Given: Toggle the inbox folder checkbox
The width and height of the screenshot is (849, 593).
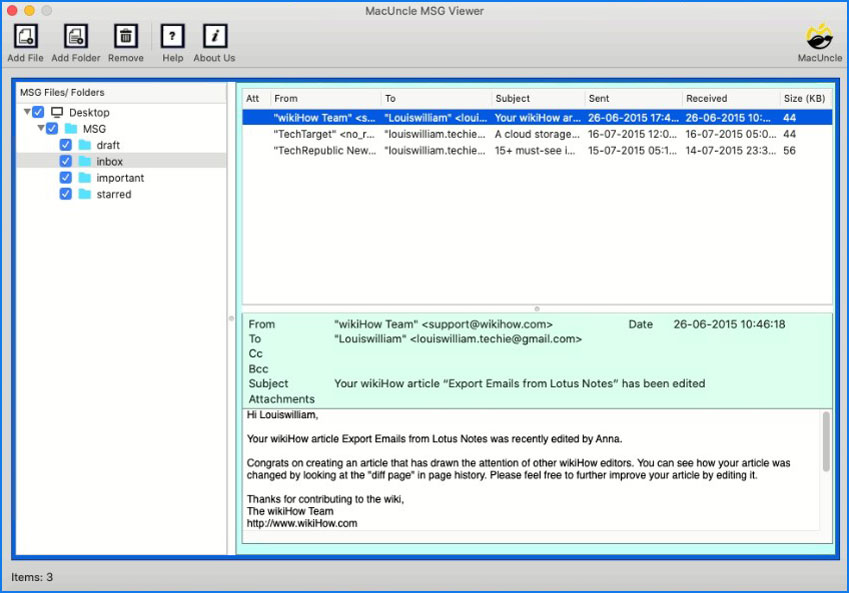Looking at the screenshot, I should [x=66, y=161].
